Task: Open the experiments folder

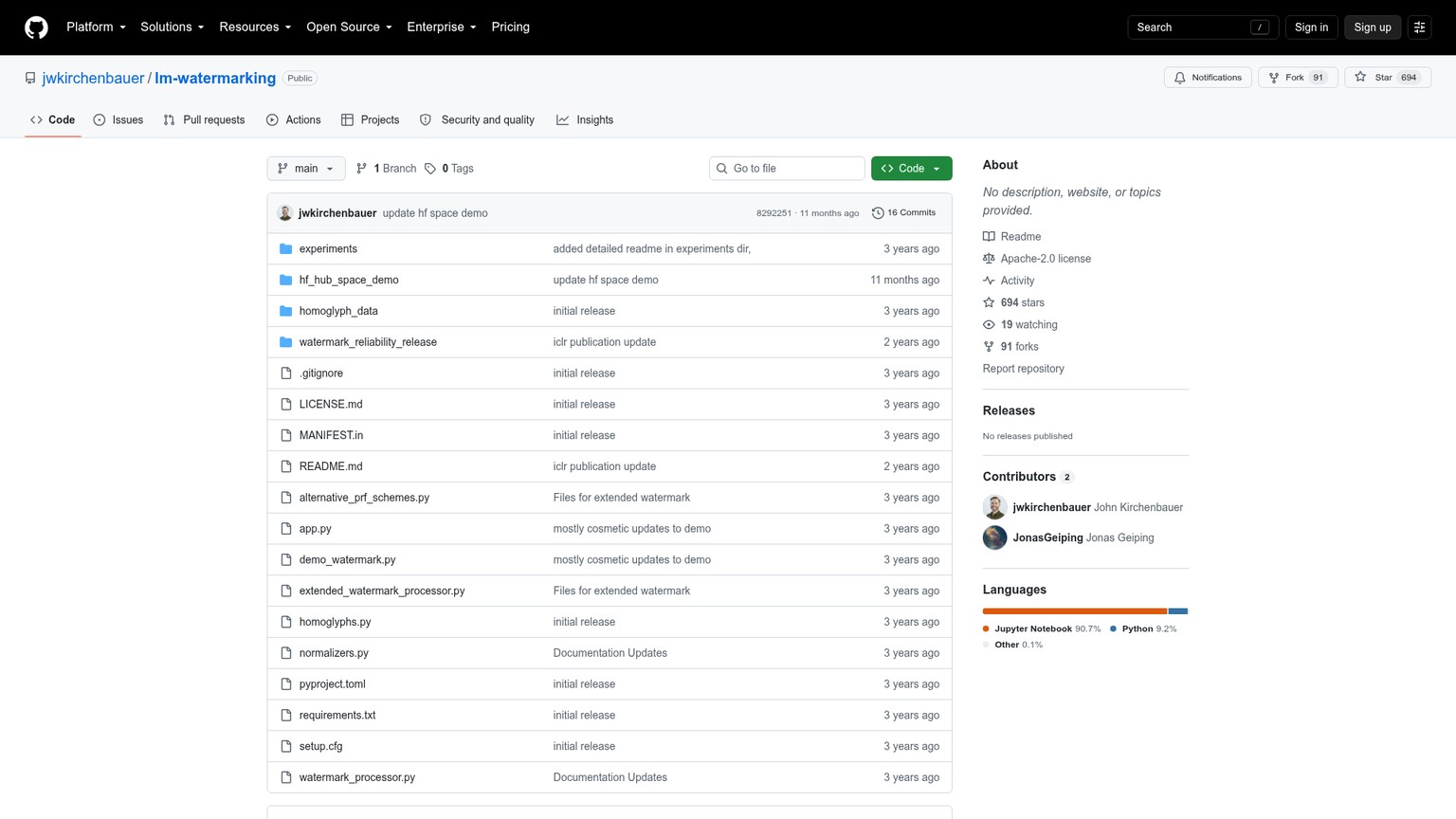Action: pos(328,249)
